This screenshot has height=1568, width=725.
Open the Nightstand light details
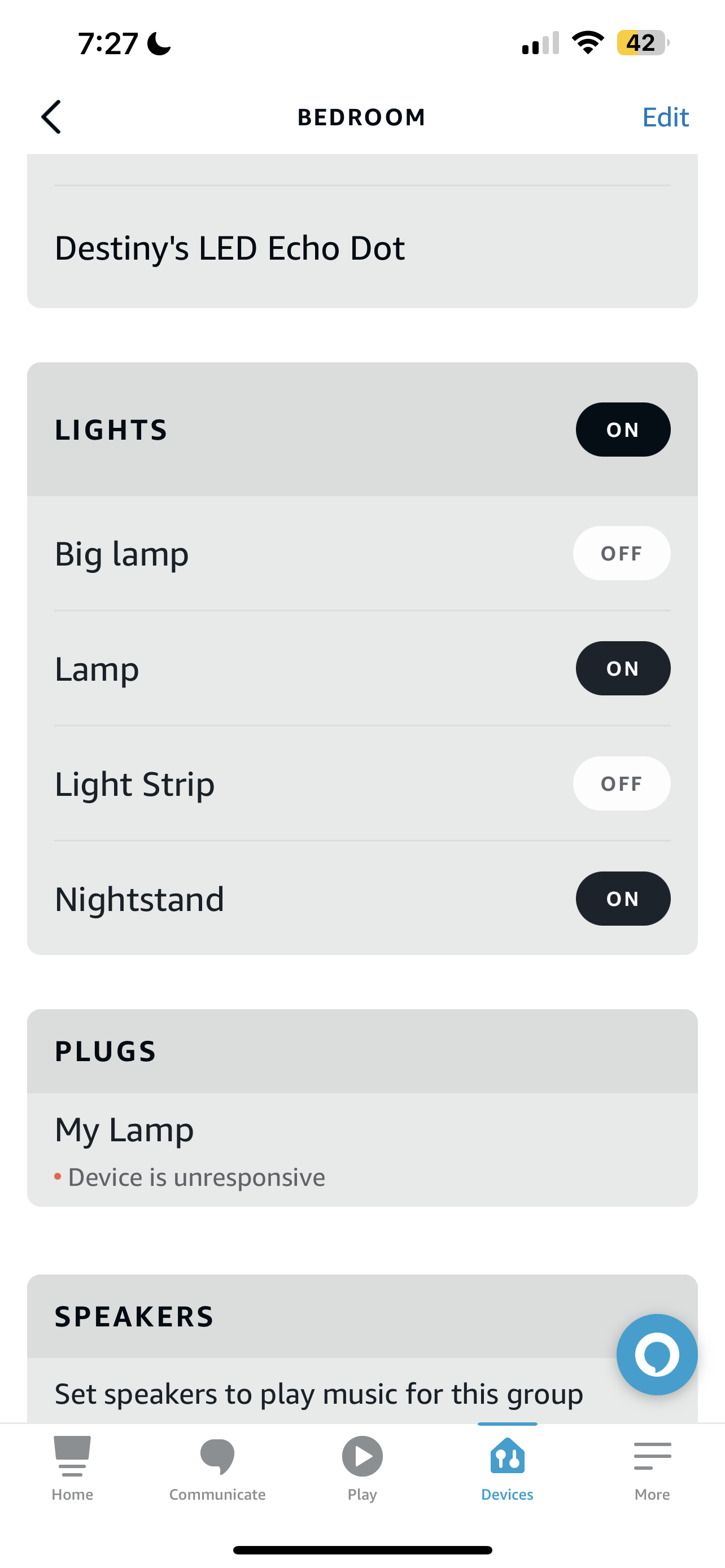[139, 899]
